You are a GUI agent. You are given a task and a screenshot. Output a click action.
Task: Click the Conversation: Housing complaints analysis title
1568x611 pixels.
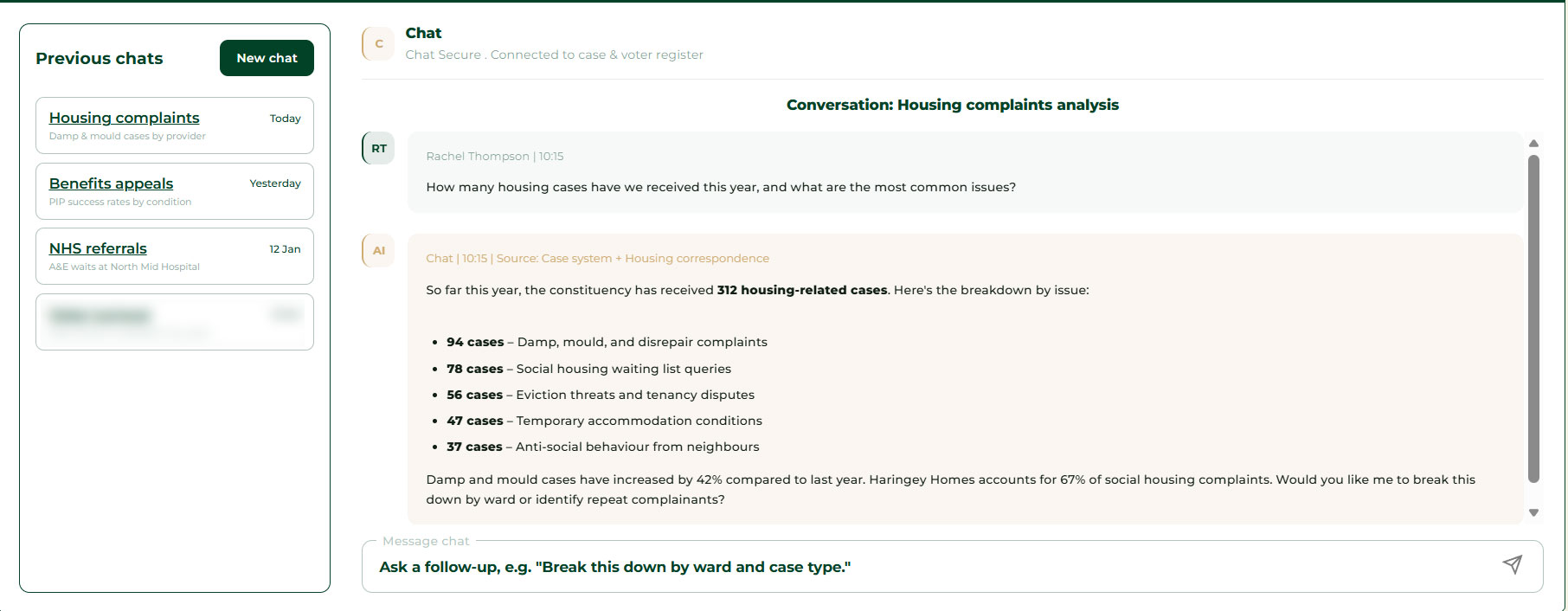click(952, 105)
